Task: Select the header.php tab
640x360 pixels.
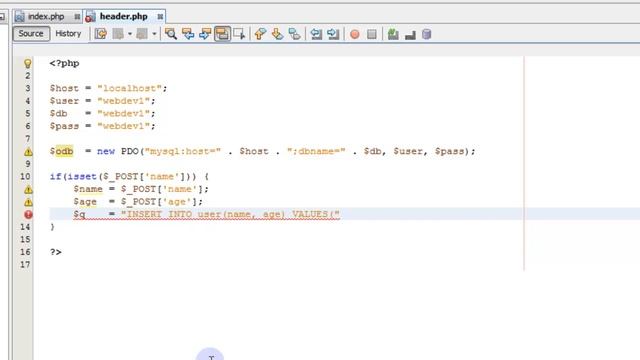Action: [x=124, y=17]
